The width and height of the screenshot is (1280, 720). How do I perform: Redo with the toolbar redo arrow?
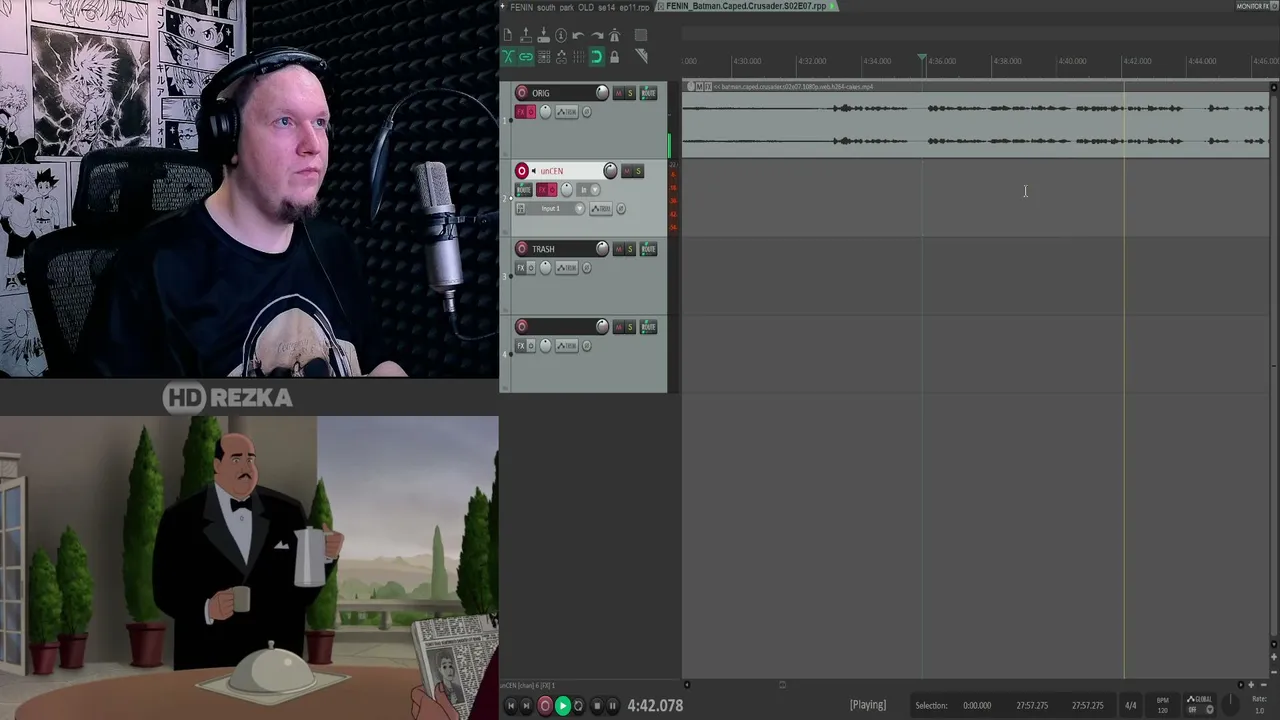click(596, 35)
